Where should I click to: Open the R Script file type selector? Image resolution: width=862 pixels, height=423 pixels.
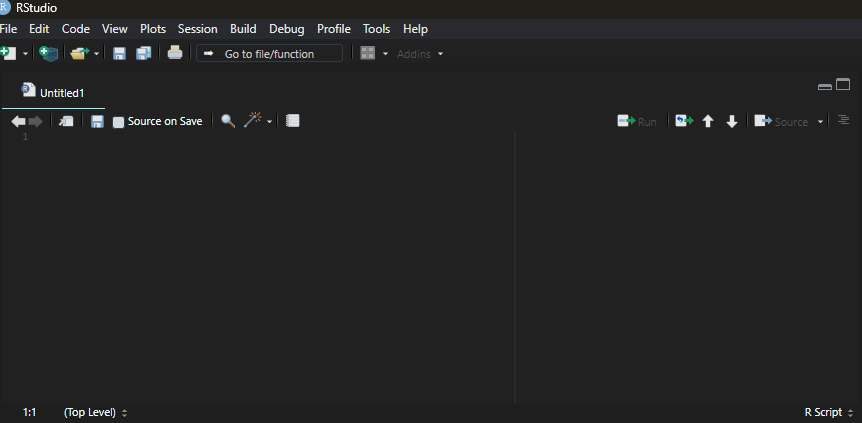click(x=828, y=412)
